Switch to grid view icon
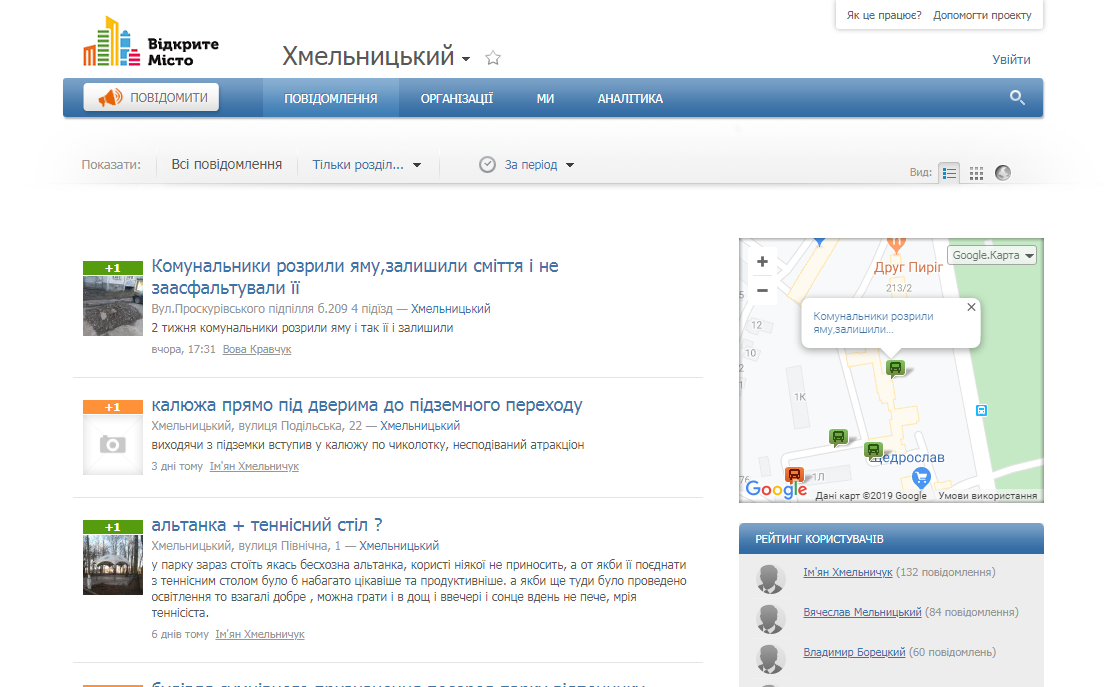Image resolution: width=1106 pixels, height=687 pixels. pos(976,173)
